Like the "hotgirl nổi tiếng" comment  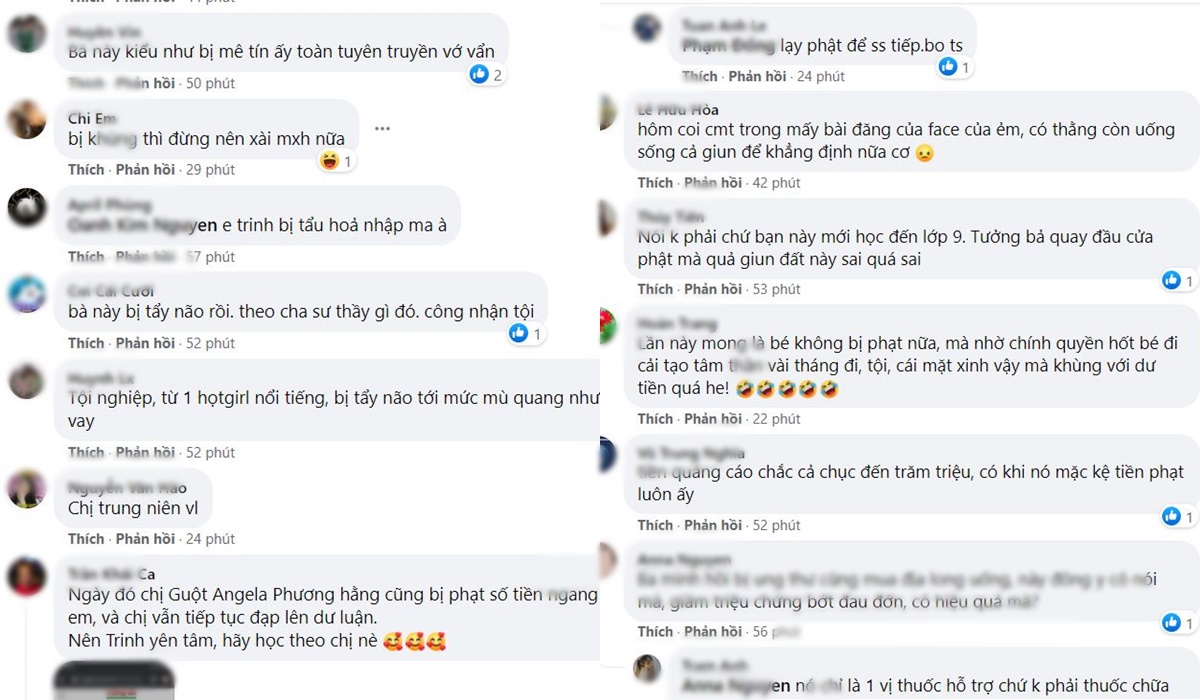click(86, 453)
